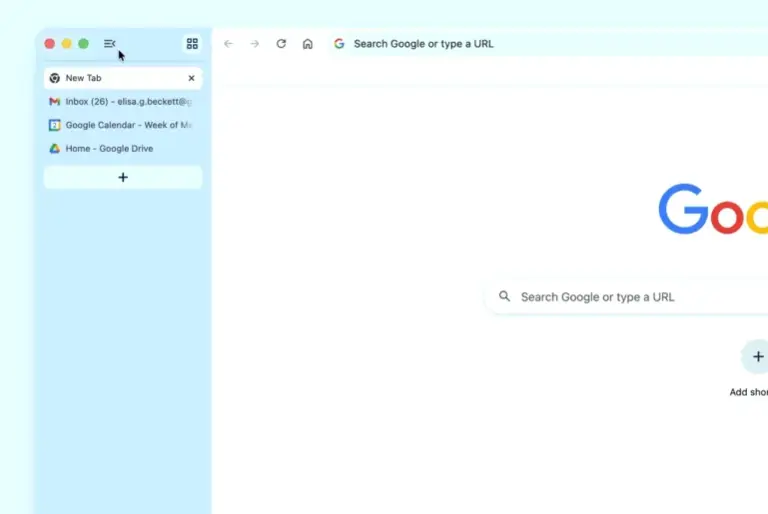
Task: Close the New Tab tab
Action: (x=192, y=78)
